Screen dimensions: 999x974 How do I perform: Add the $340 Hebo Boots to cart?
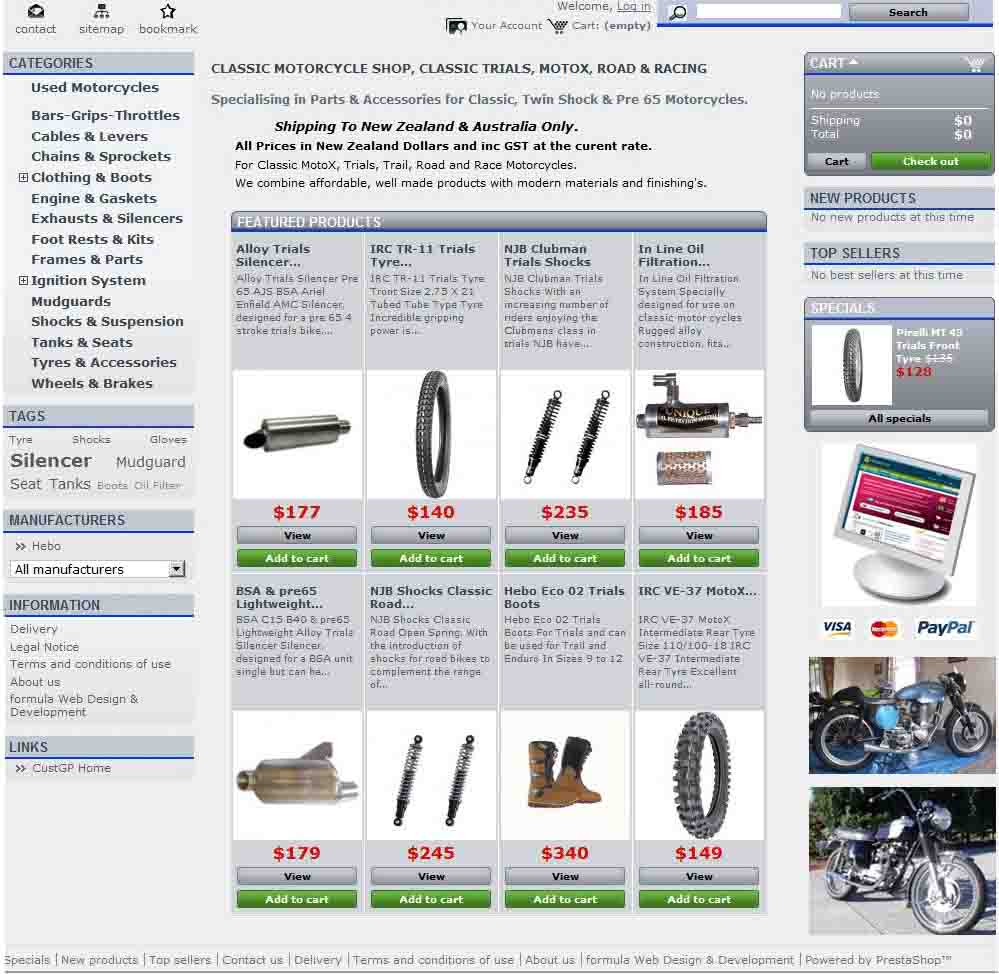click(565, 899)
